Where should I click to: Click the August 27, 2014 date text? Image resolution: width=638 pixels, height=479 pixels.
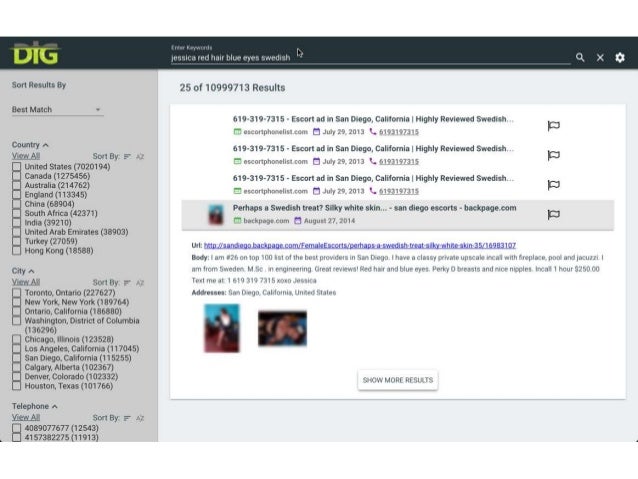tap(329, 221)
